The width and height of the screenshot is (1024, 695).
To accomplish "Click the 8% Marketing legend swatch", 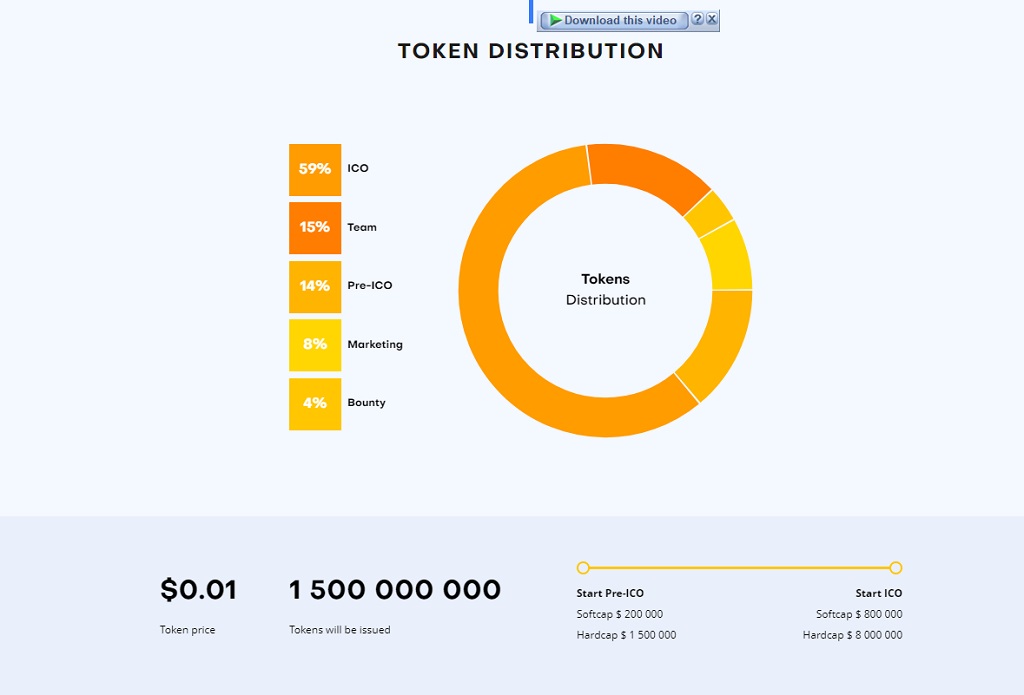I will 315,344.
